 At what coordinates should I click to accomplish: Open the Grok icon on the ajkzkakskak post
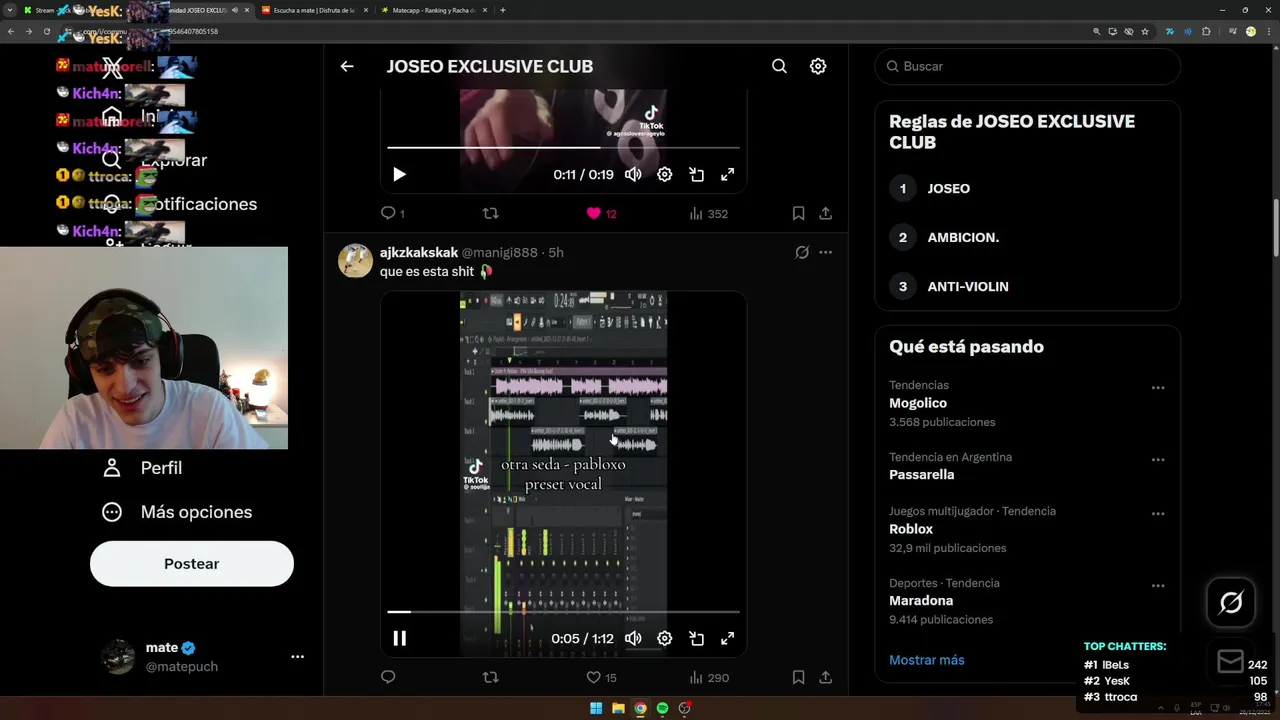[x=802, y=253]
